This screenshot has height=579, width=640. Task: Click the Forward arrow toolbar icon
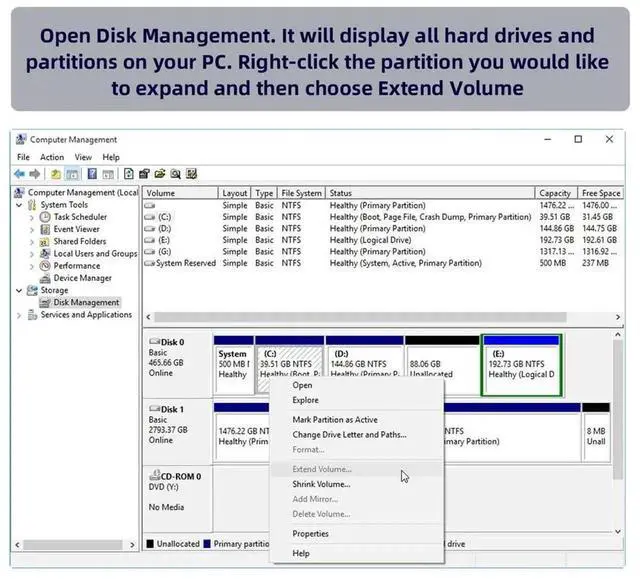click(35, 173)
